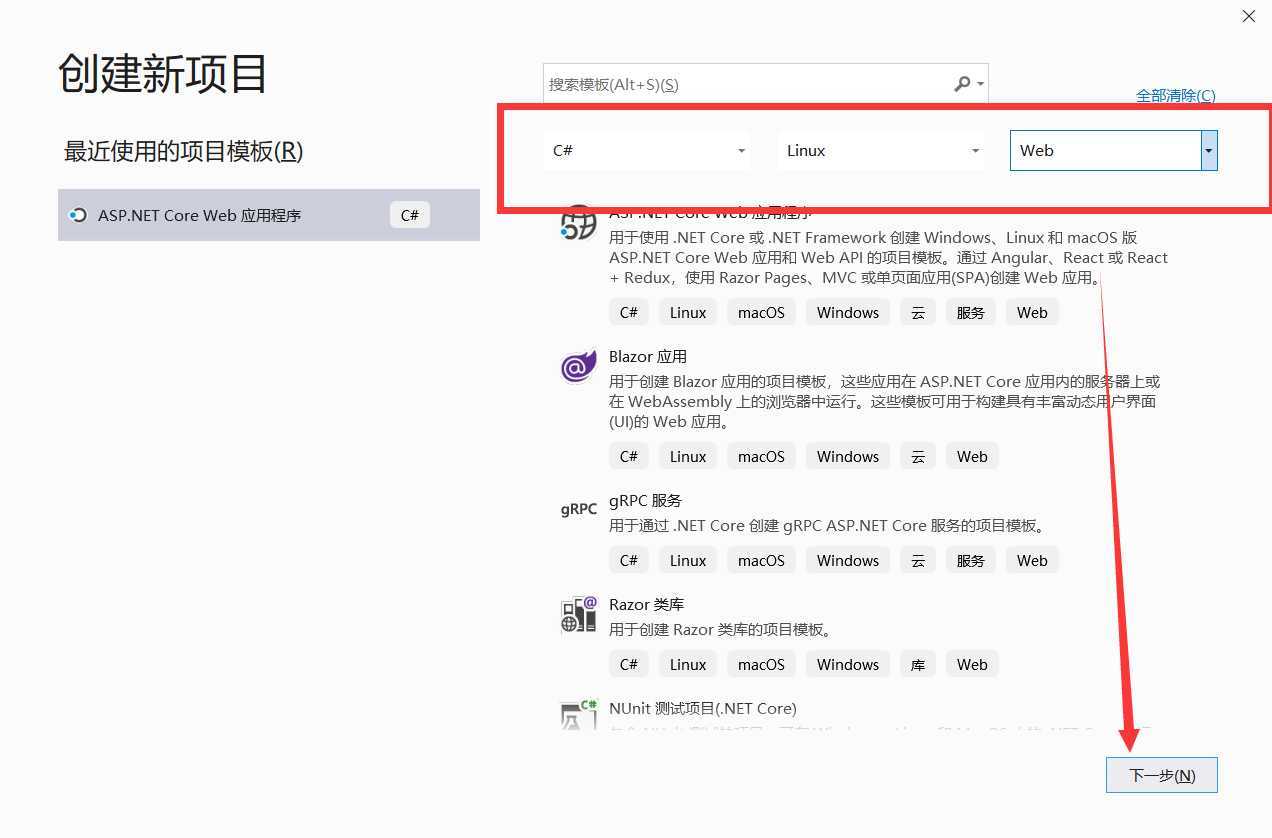Click the ASP.NET Core Web application template icon
Screen dimensions: 1272x838
point(578,224)
